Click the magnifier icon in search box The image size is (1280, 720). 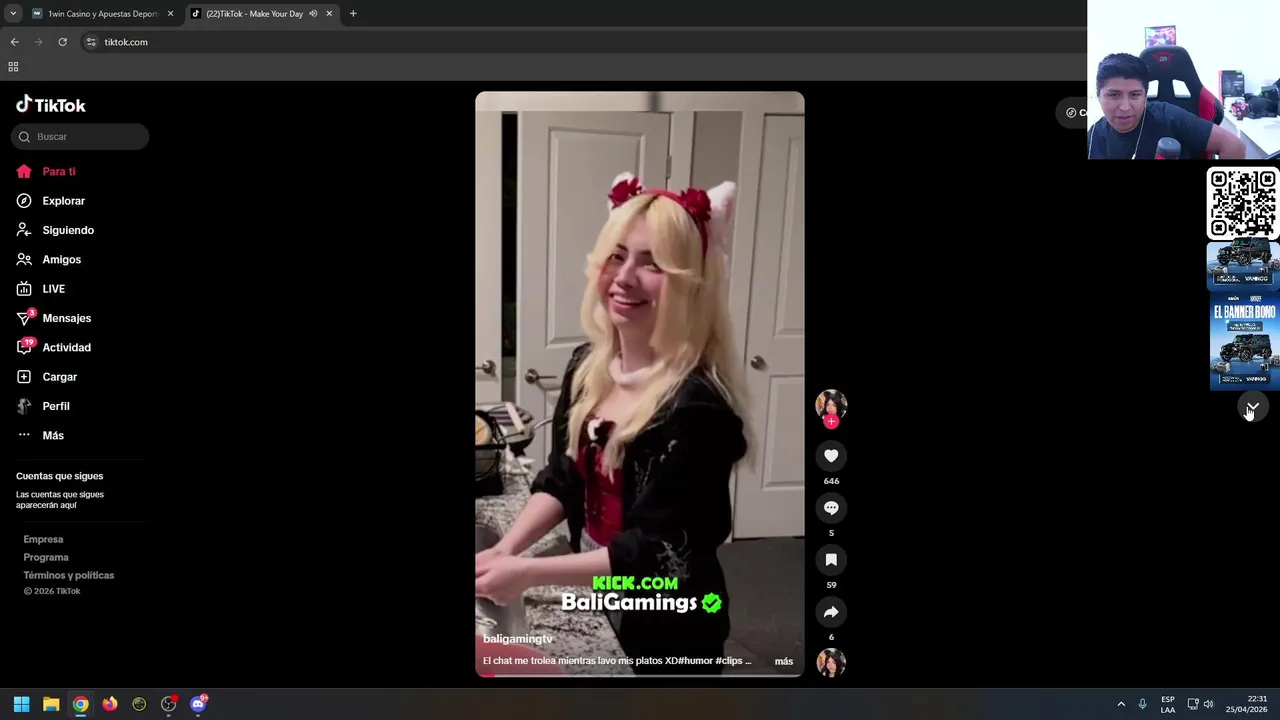[x=25, y=137]
